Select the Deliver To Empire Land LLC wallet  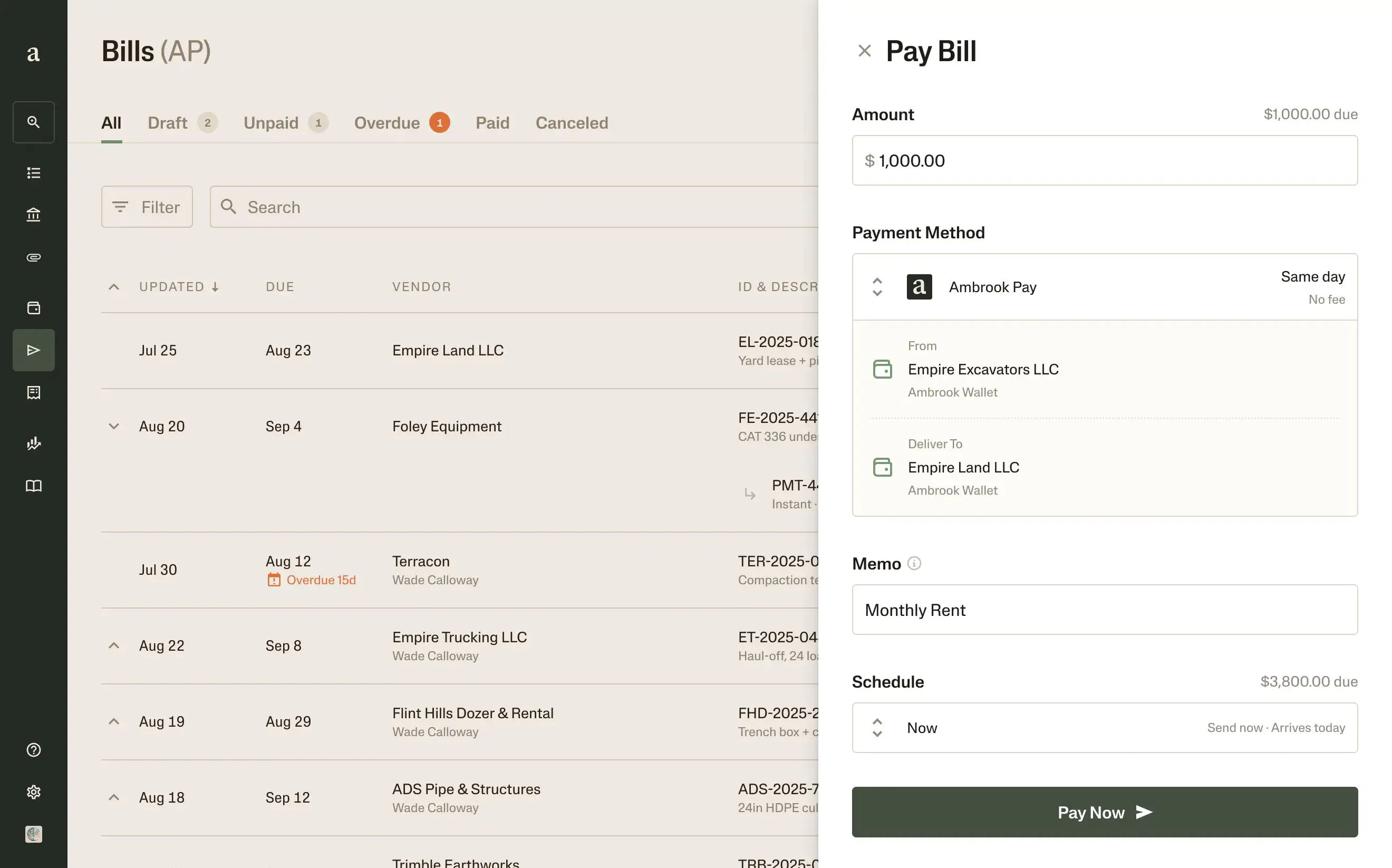1105,467
